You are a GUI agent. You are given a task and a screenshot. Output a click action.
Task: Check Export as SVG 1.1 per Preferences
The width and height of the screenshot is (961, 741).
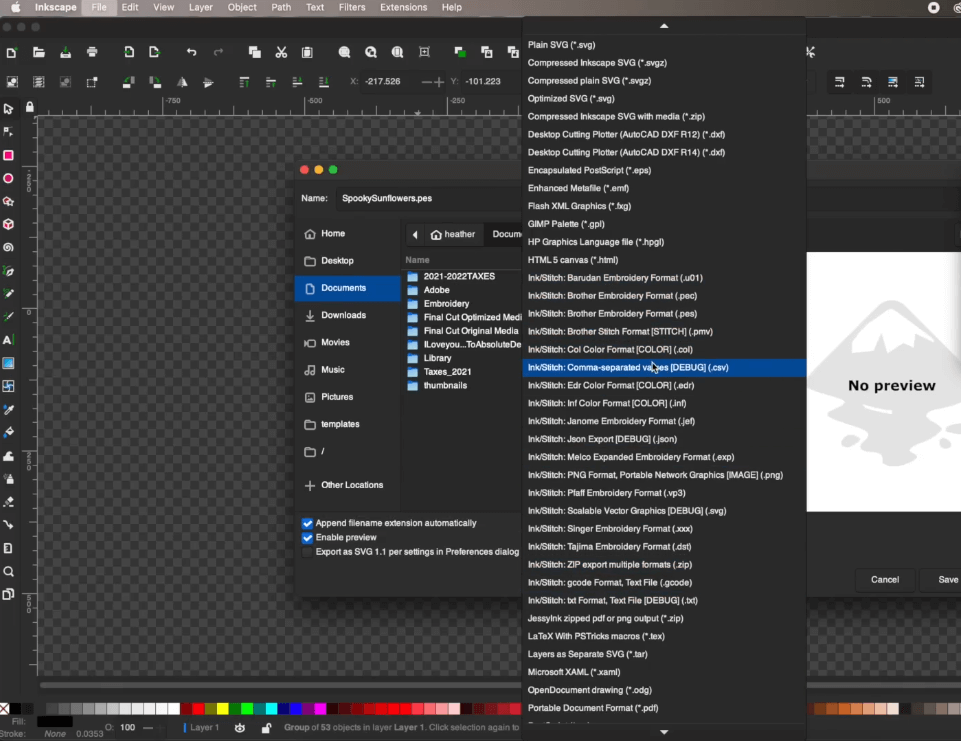click(x=308, y=551)
